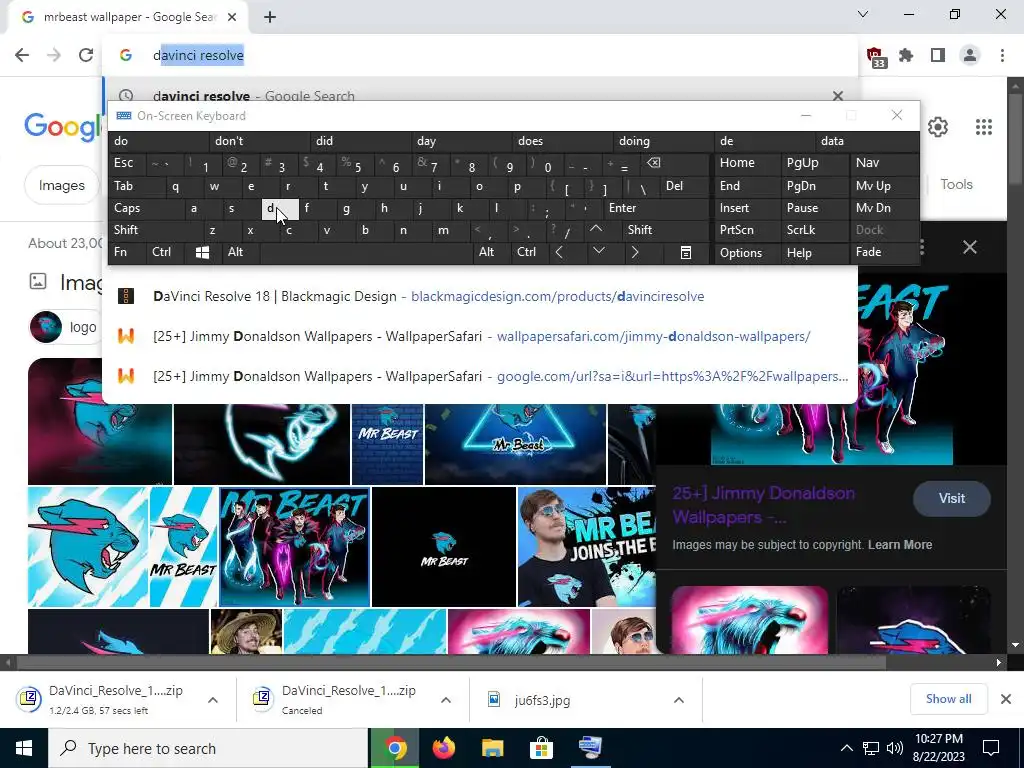The height and width of the screenshot is (768, 1024).
Task: Open Google settings gear icon
Action: tap(938, 127)
